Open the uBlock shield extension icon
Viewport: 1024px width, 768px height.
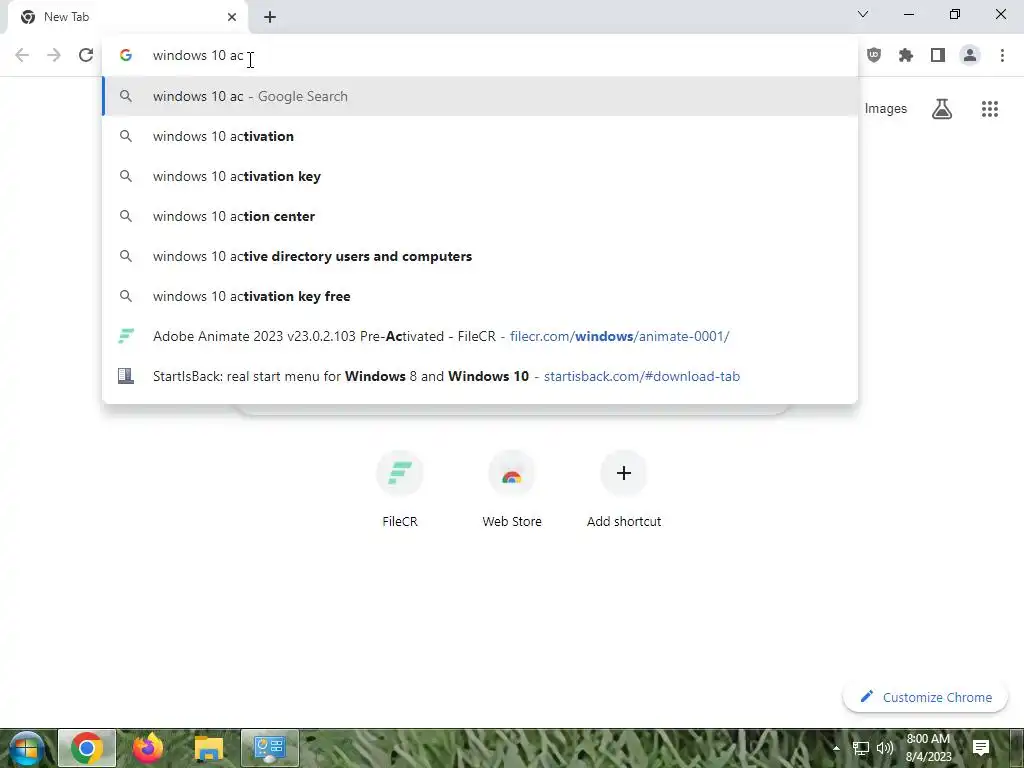point(873,55)
